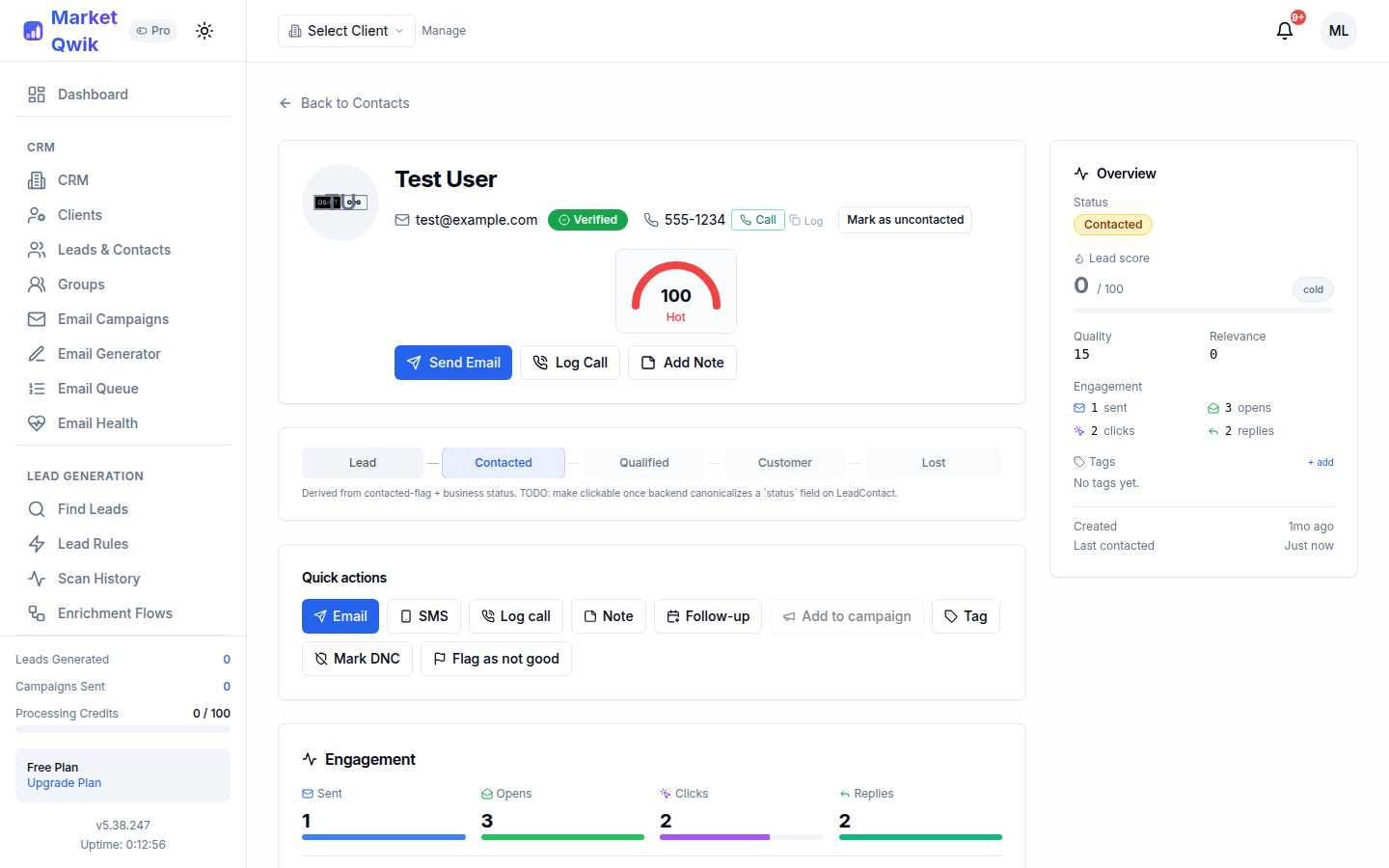Click the Contacted status badge in Overview
The image size is (1389, 868).
tap(1113, 225)
